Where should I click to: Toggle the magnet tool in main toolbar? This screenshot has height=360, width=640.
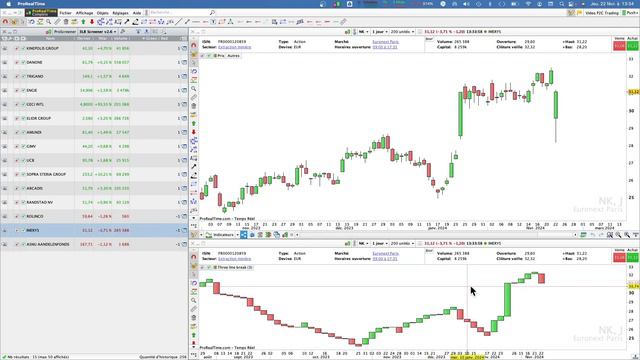pyautogui.click(x=5, y=22)
